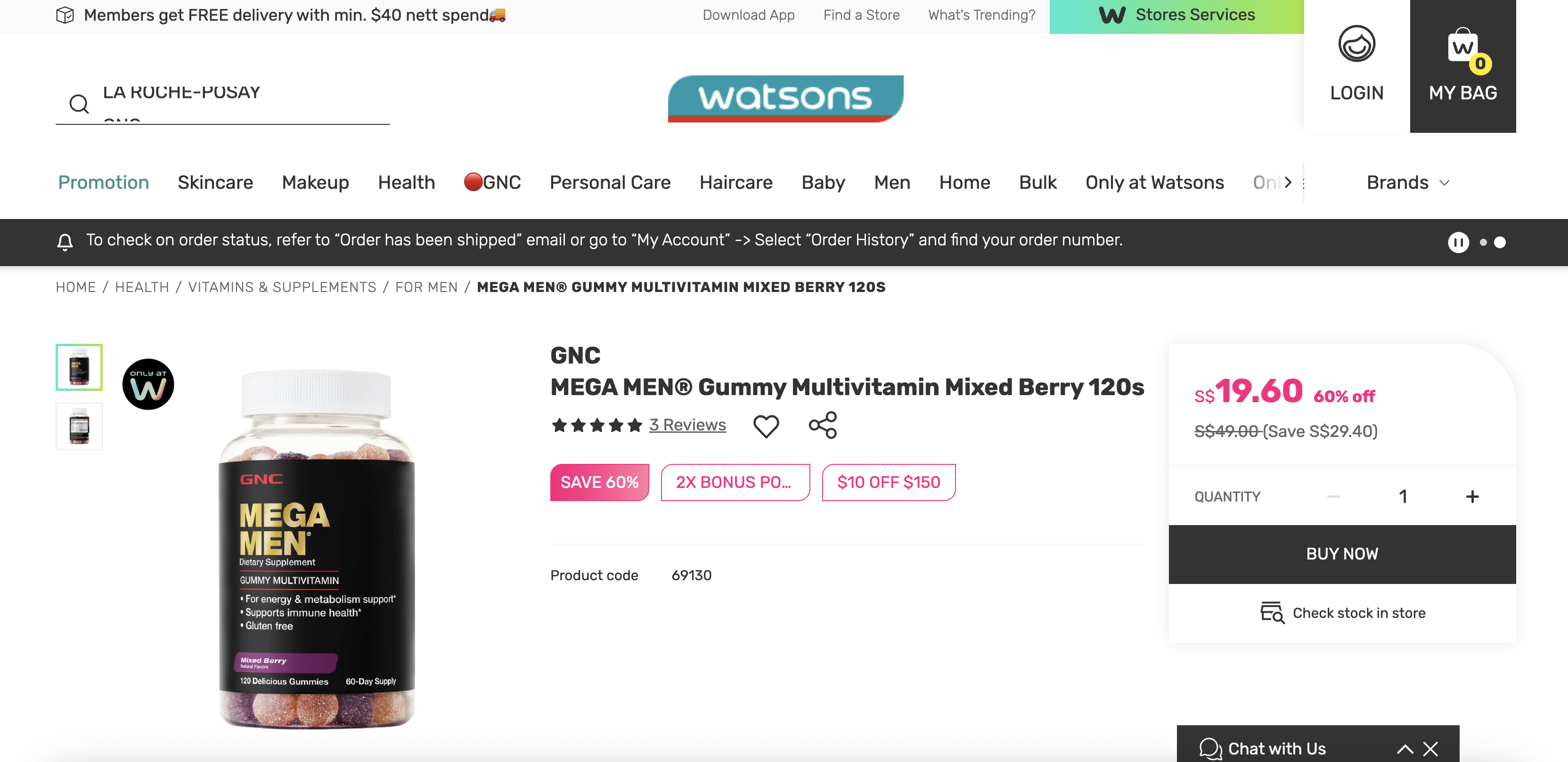Screen dimensions: 1568x762
Task: Open the 3 Reviews link
Action: point(687,425)
